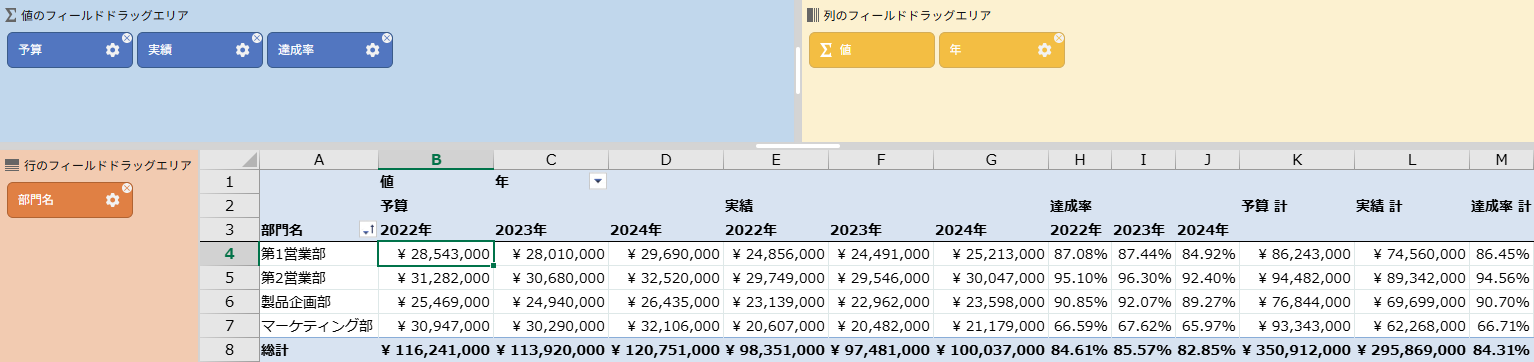The image size is (1534, 362).
Task: Select row 8 header
Action: 229,350
